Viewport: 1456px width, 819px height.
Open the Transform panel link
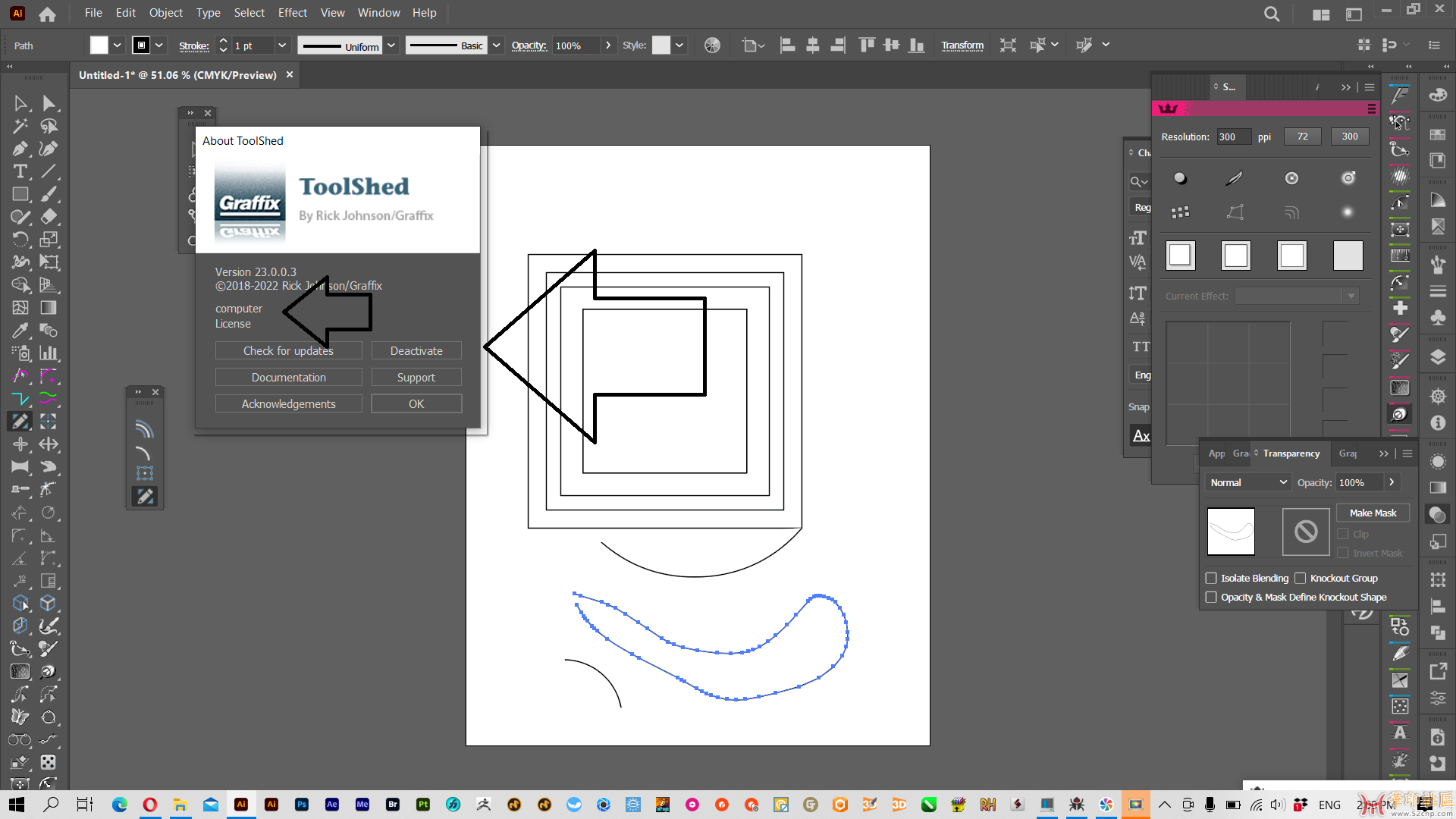(962, 45)
